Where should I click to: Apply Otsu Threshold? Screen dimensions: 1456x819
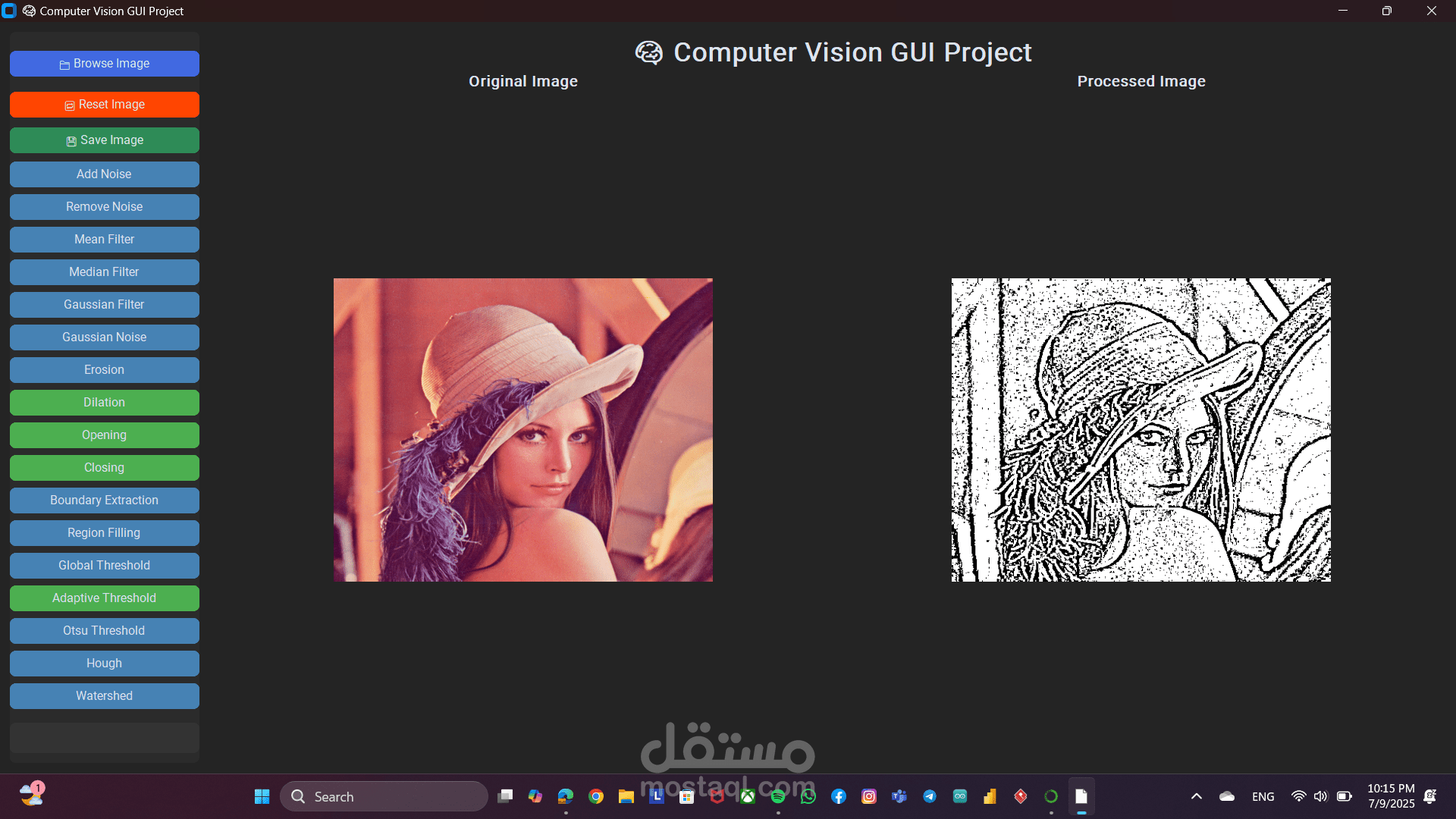pos(105,631)
